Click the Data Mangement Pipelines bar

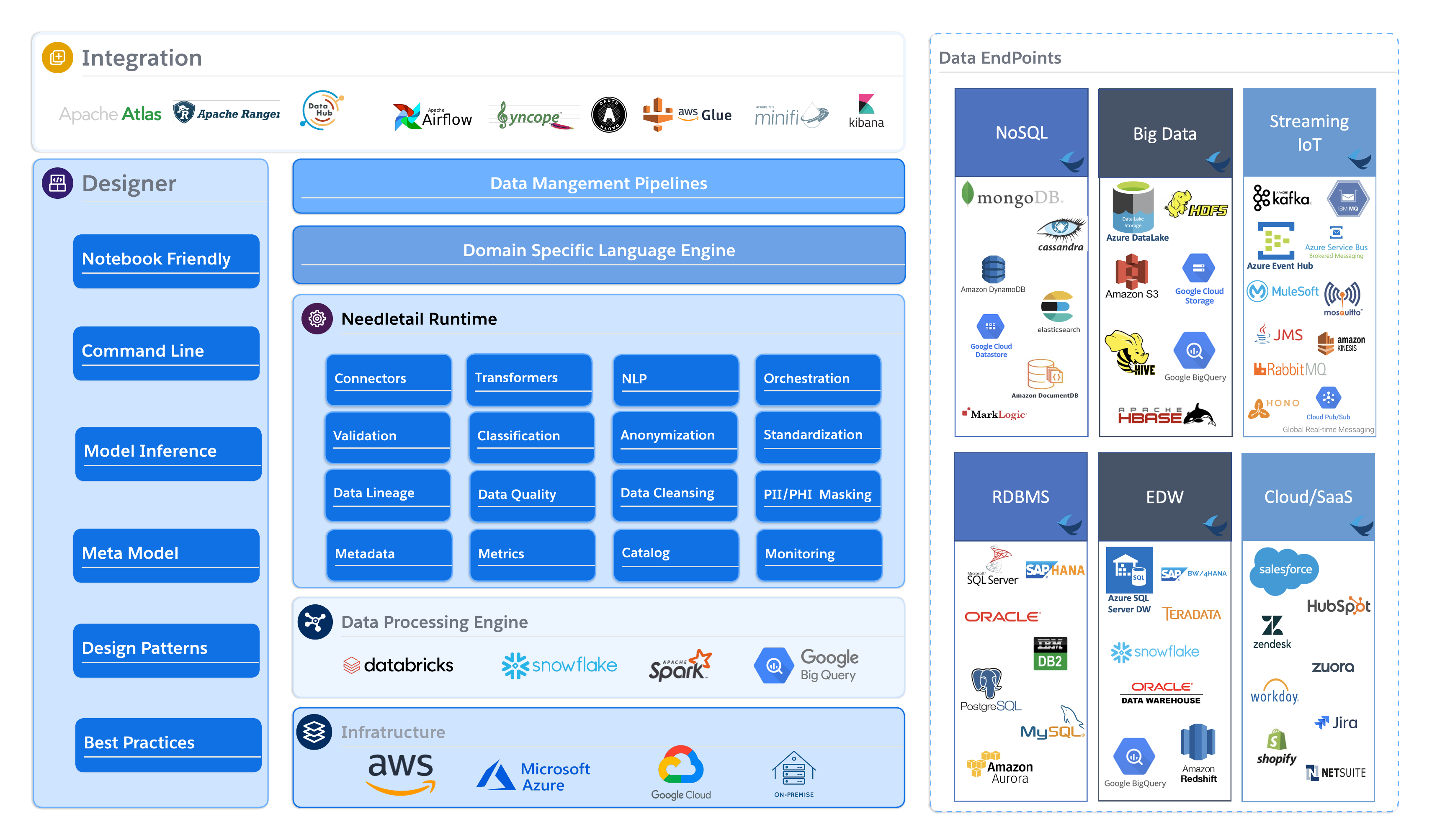tap(598, 185)
